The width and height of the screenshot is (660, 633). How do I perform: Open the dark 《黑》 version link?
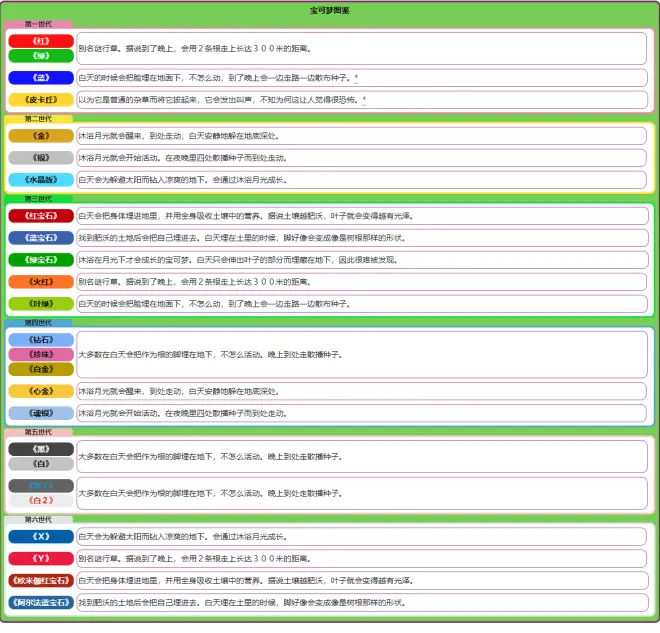click(x=41, y=449)
